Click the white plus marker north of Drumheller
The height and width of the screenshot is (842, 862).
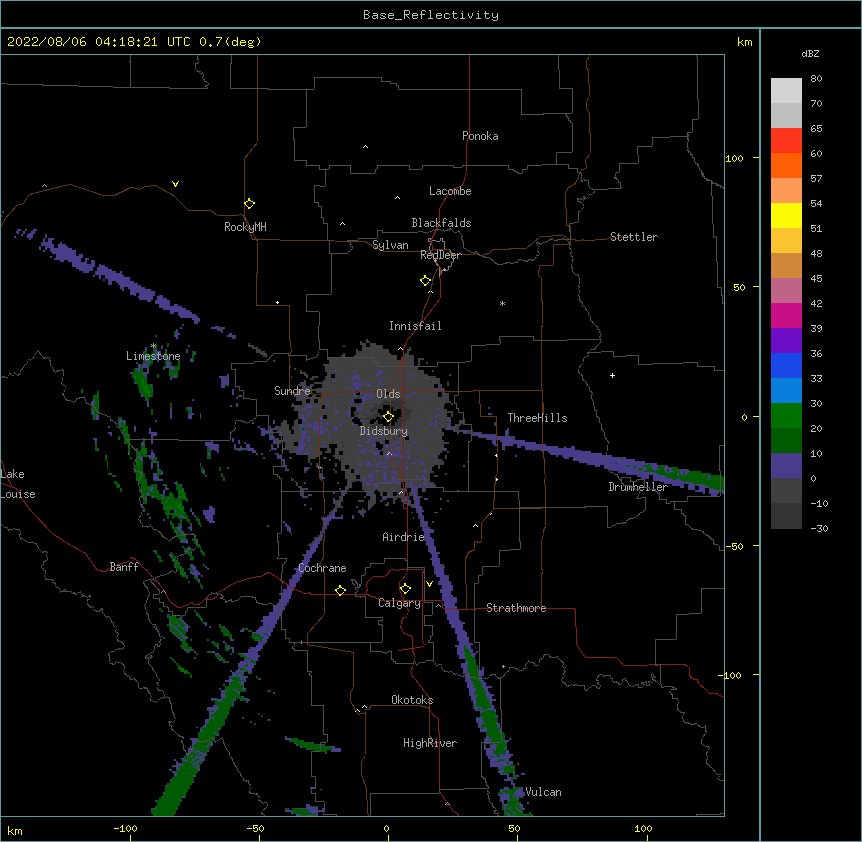(612, 375)
